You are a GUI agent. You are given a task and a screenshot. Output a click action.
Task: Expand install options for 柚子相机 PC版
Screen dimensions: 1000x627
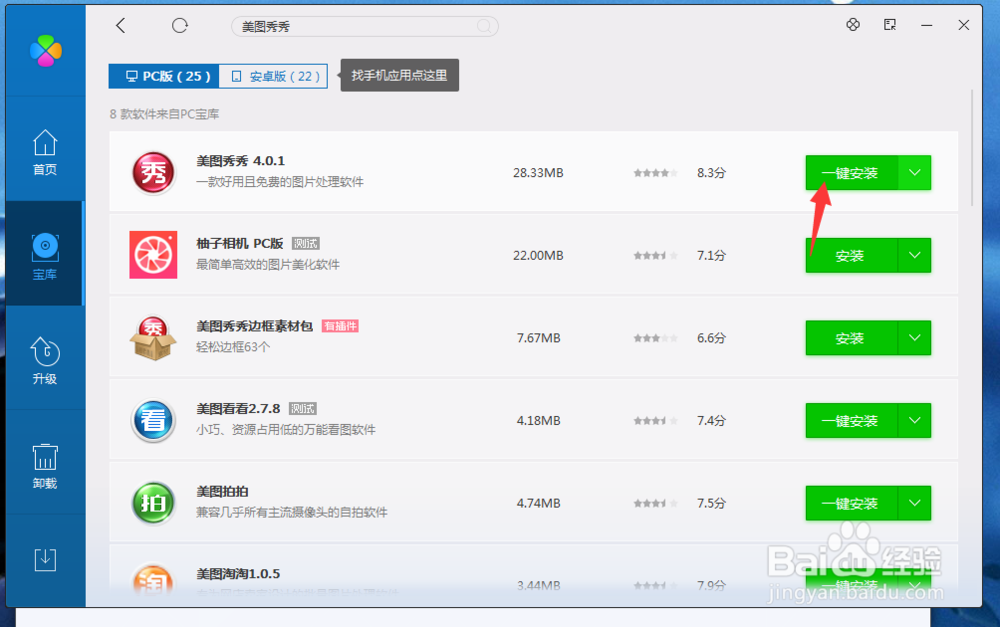(915, 255)
